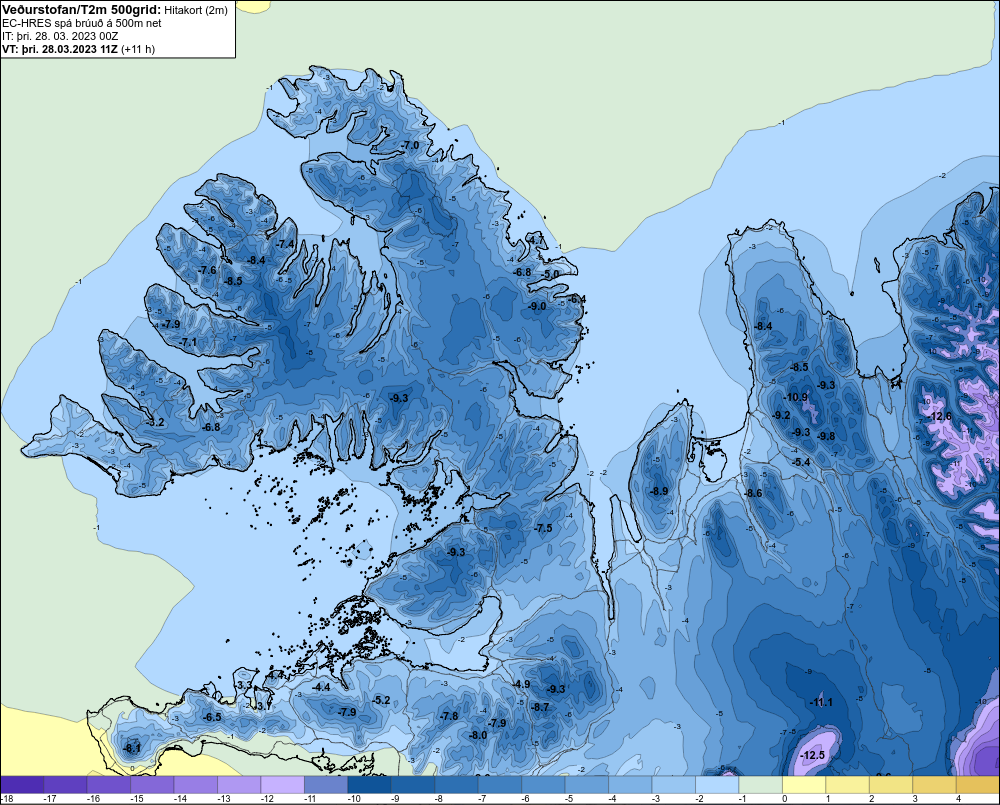Select legend swatch between -10 and -9
Screen dimensions: 1000x805
[369, 785]
